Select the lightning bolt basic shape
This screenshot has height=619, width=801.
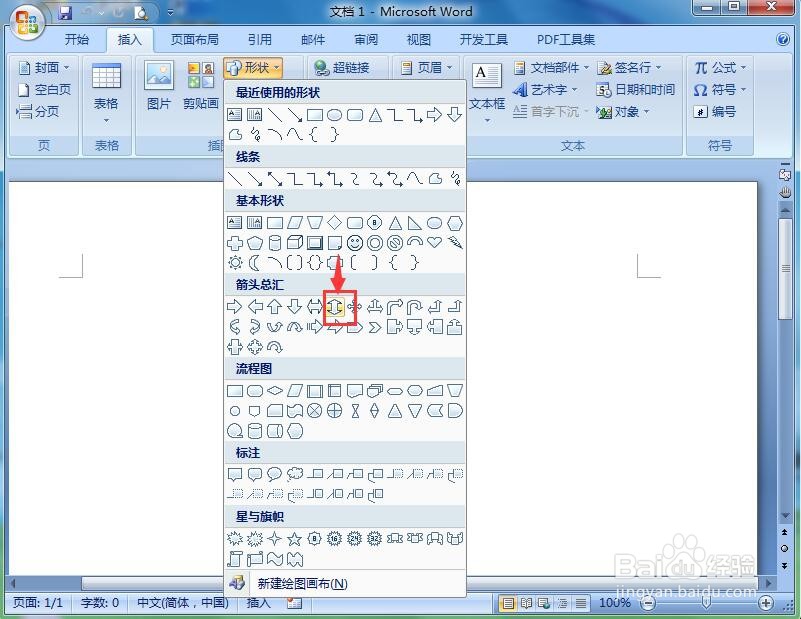[455, 243]
